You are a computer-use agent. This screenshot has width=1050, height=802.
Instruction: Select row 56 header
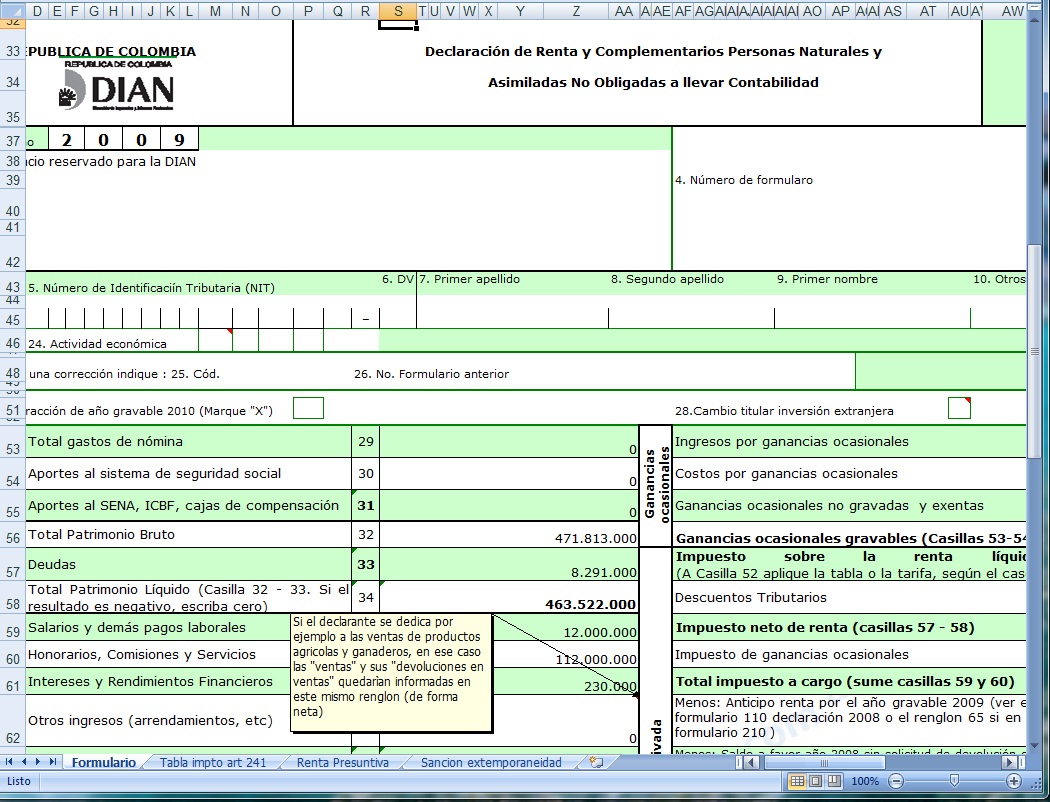pos(13,537)
